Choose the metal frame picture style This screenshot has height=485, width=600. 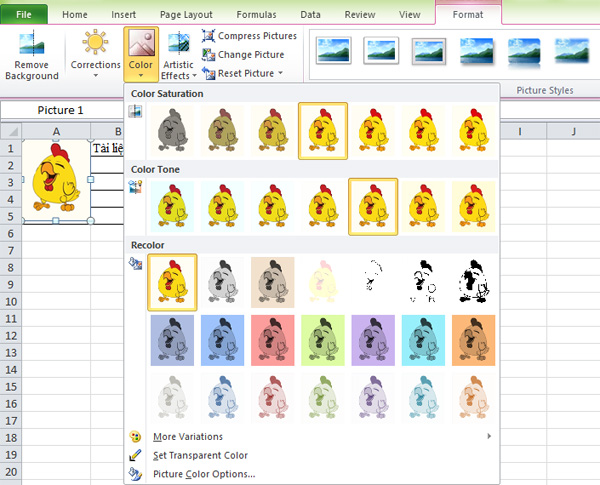pyautogui.click(x=429, y=51)
